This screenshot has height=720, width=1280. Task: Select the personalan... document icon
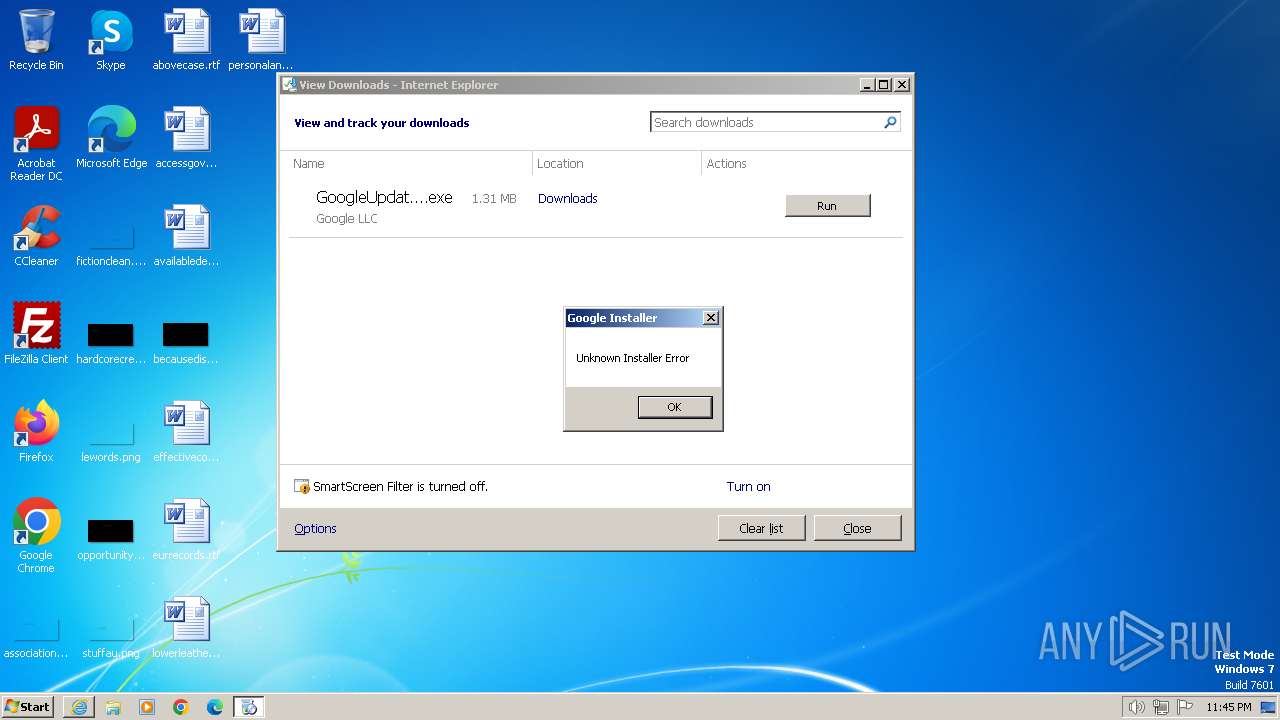pyautogui.click(x=261, y=40)
